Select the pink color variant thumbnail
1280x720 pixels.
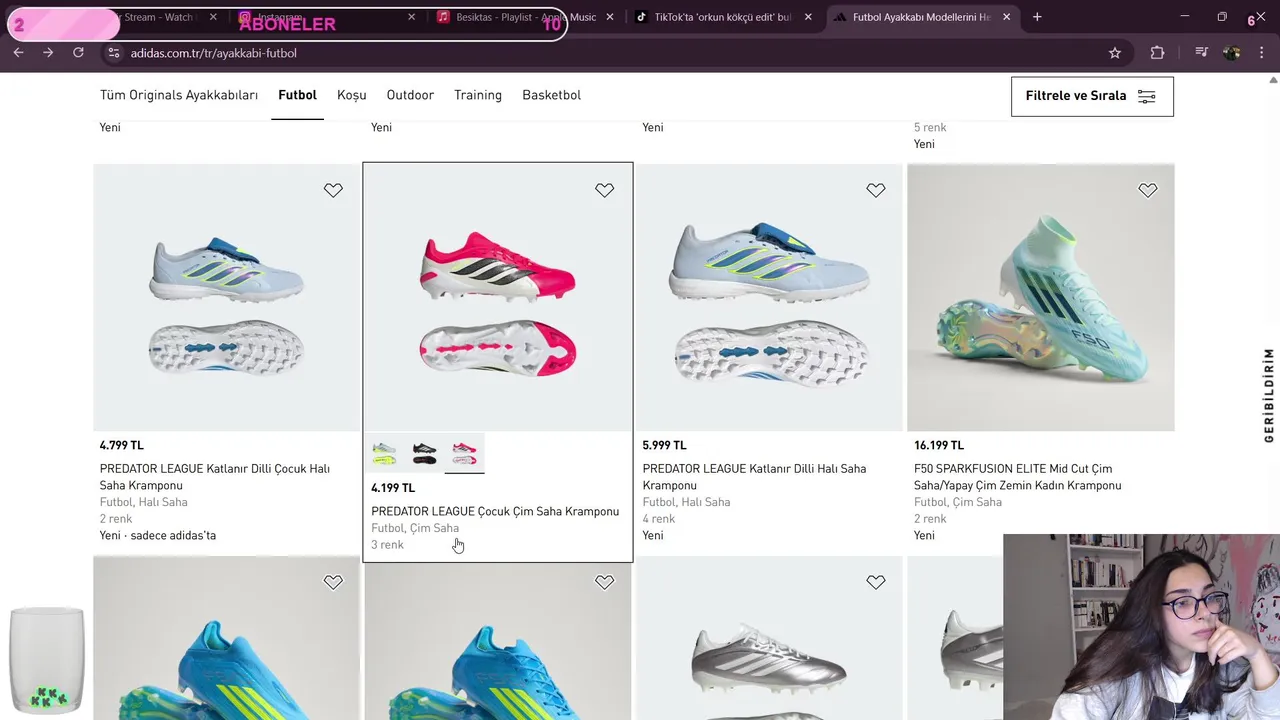(x=465, y=453)
